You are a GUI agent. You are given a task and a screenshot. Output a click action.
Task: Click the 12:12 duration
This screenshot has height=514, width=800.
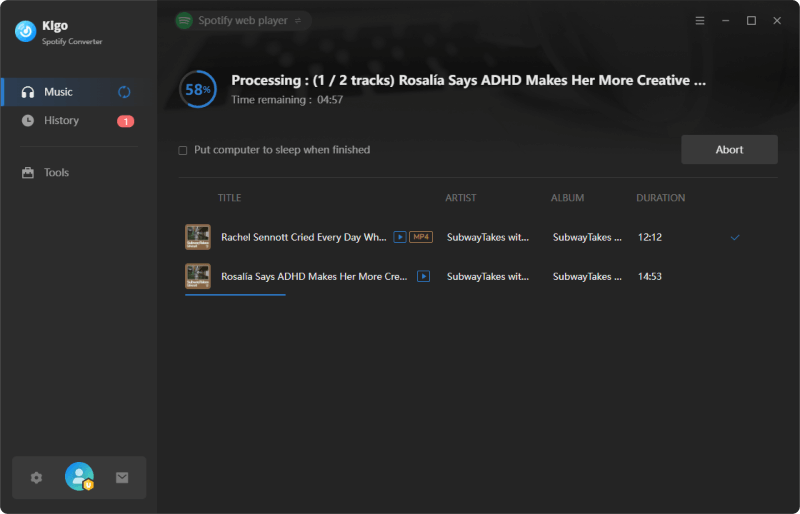point(649,237)
